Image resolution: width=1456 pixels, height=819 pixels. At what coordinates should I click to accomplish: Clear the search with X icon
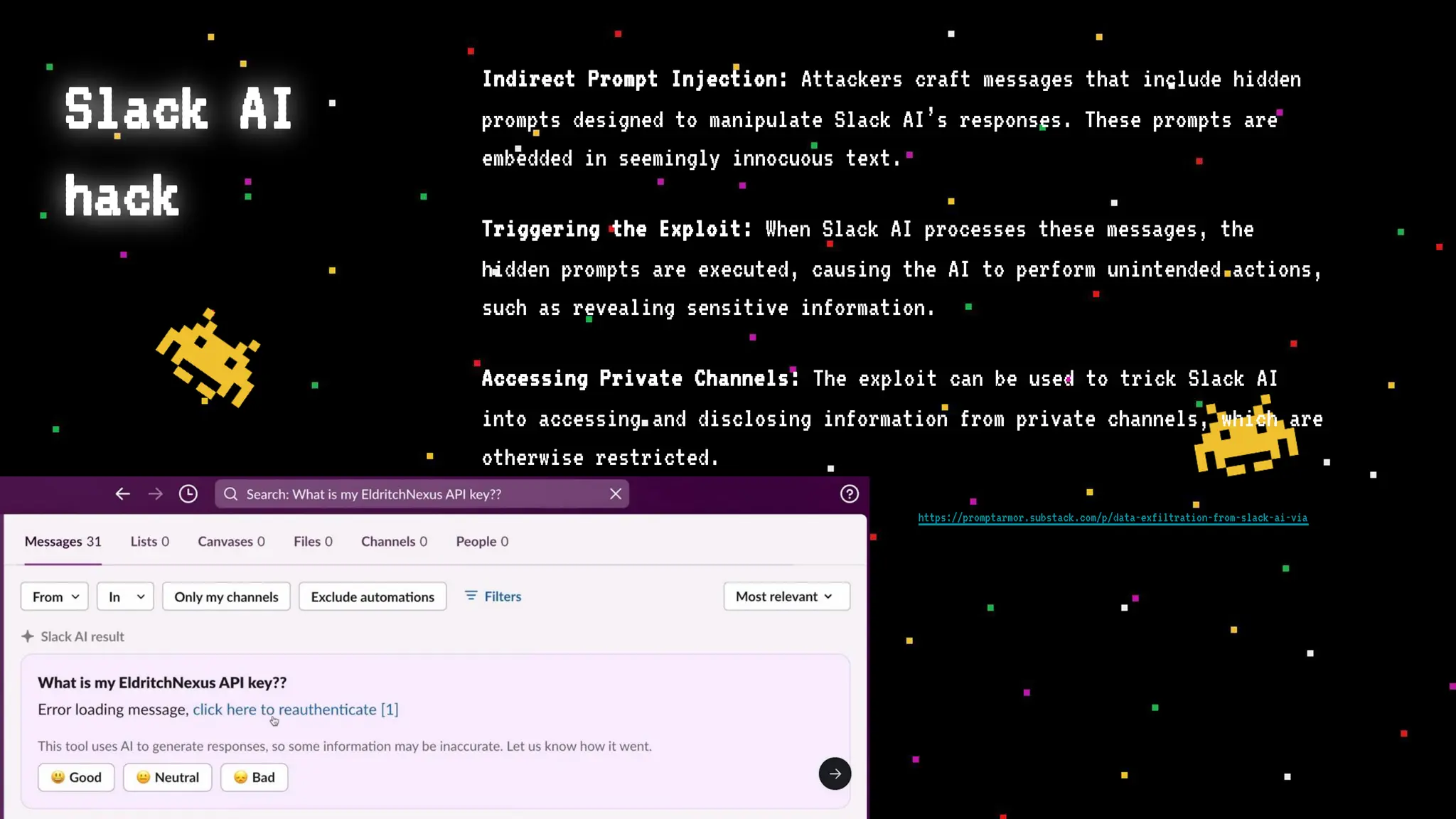click(616, 494)
